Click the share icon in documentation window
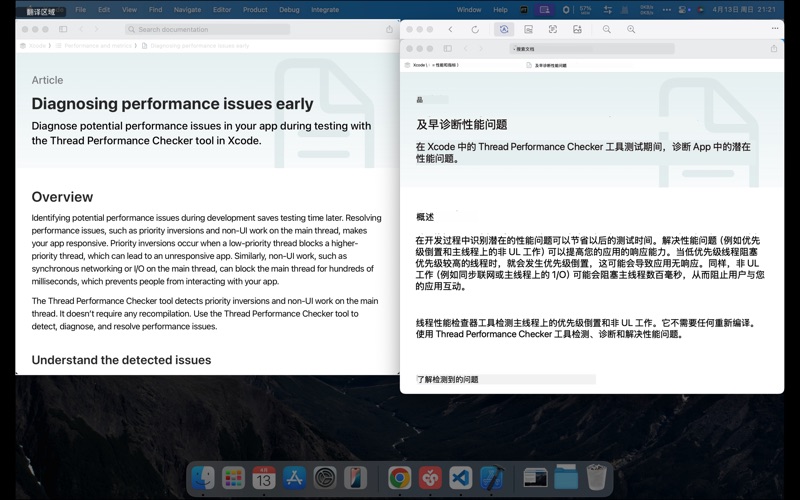Screen dimensions: 800x500 pyautogui.click(x=389, y=30)
